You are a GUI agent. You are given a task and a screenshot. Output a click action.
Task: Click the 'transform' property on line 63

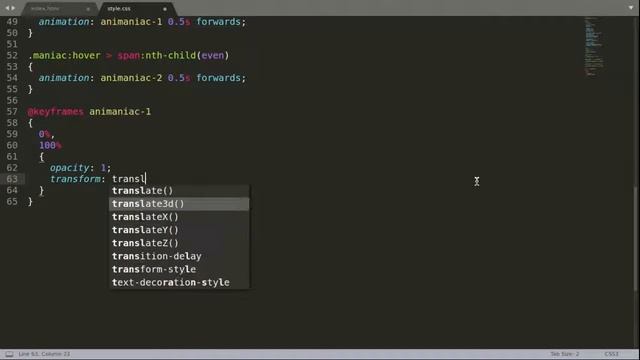tap(75, 179)
